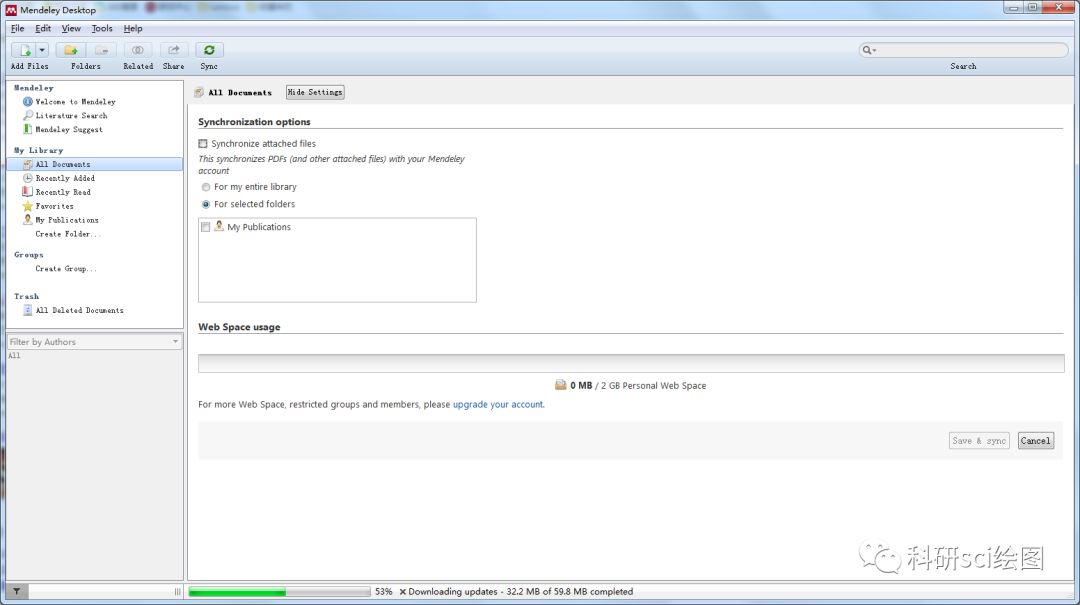Click the search magnifier icon

868,50
